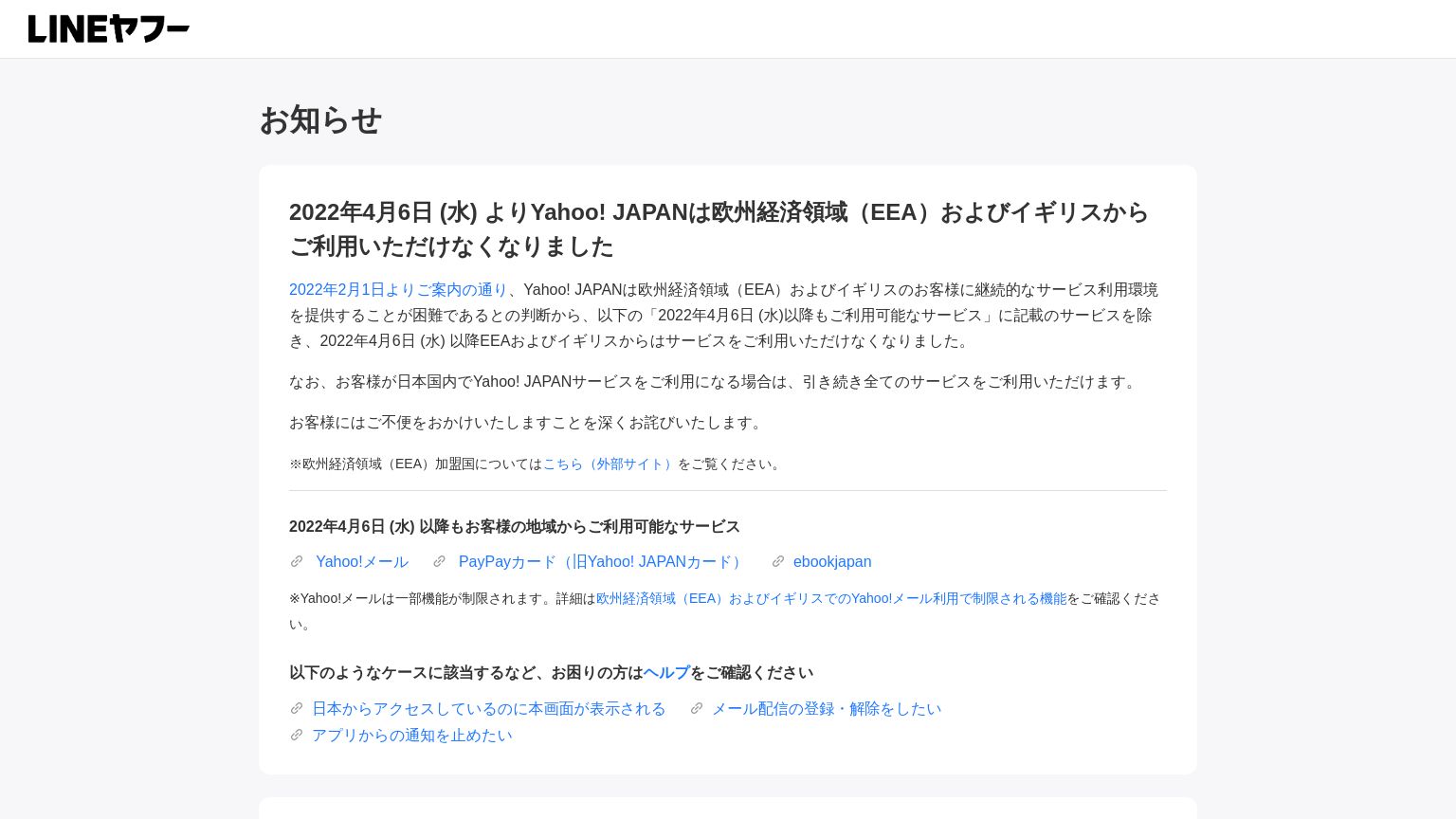The width and height of the screenshot is (1456, 819).
Task: Open アプリからの通知を止めたい link
Action: (x=412, y=736)
